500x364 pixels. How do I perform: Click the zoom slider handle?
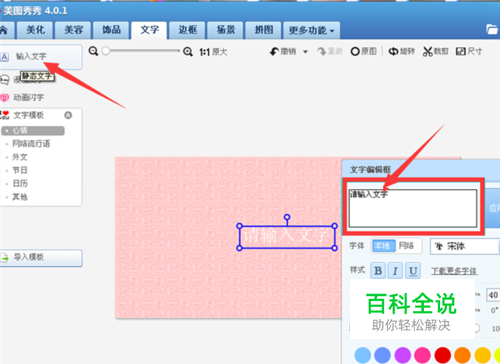(x=106, y=51)
